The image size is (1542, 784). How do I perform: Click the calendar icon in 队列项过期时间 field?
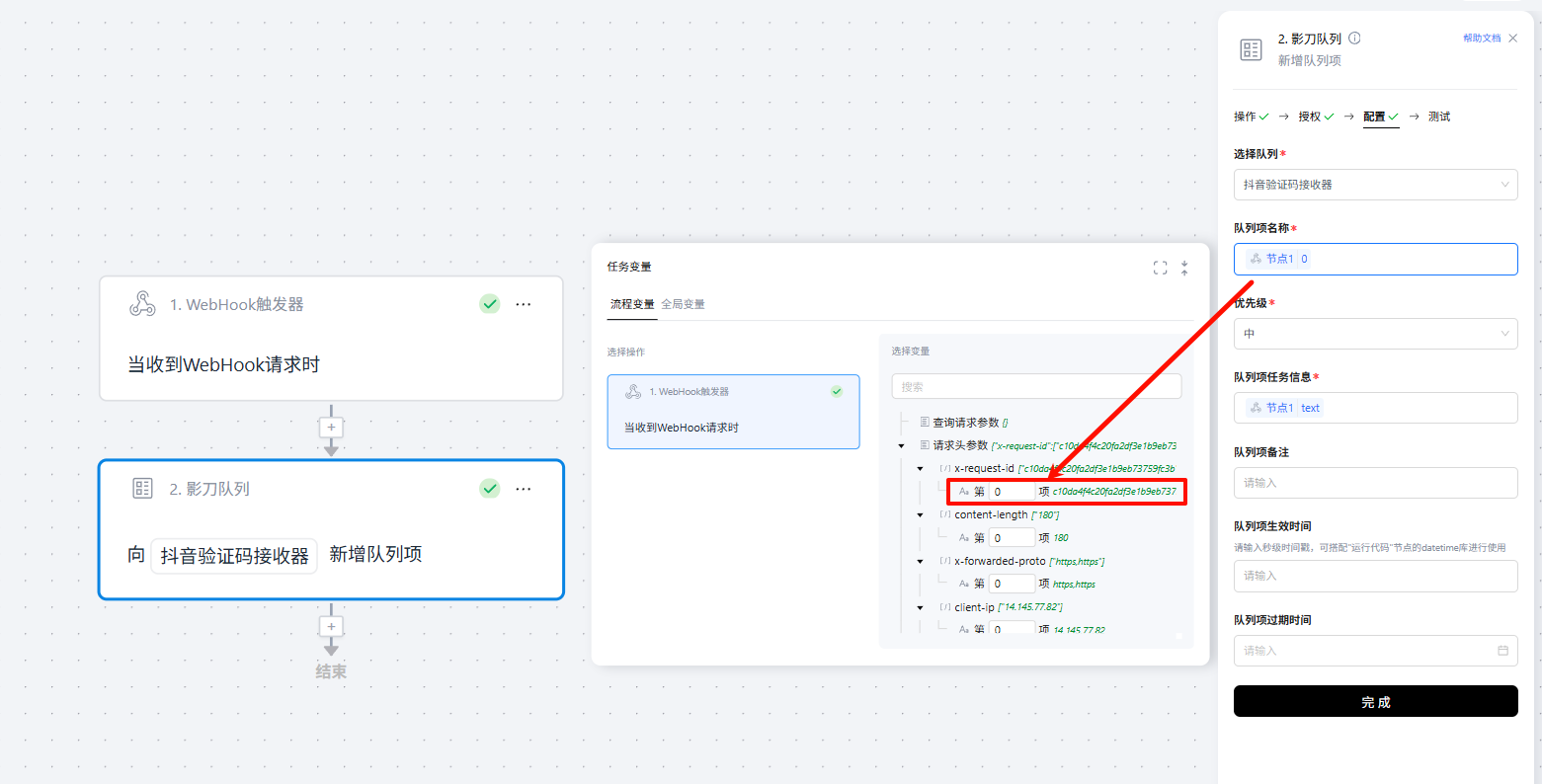(x=1502, y=651)
